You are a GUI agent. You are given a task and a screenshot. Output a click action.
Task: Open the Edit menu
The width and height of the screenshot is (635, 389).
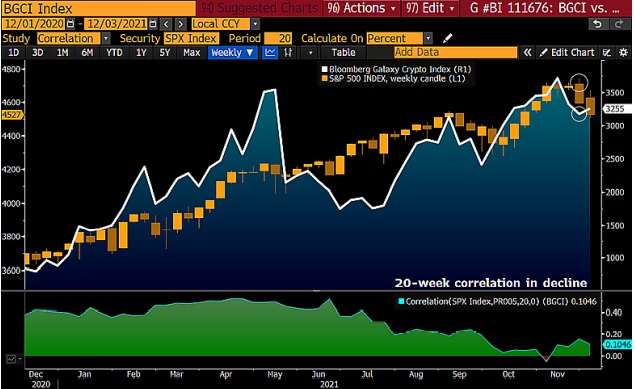(x=430, y=8)
